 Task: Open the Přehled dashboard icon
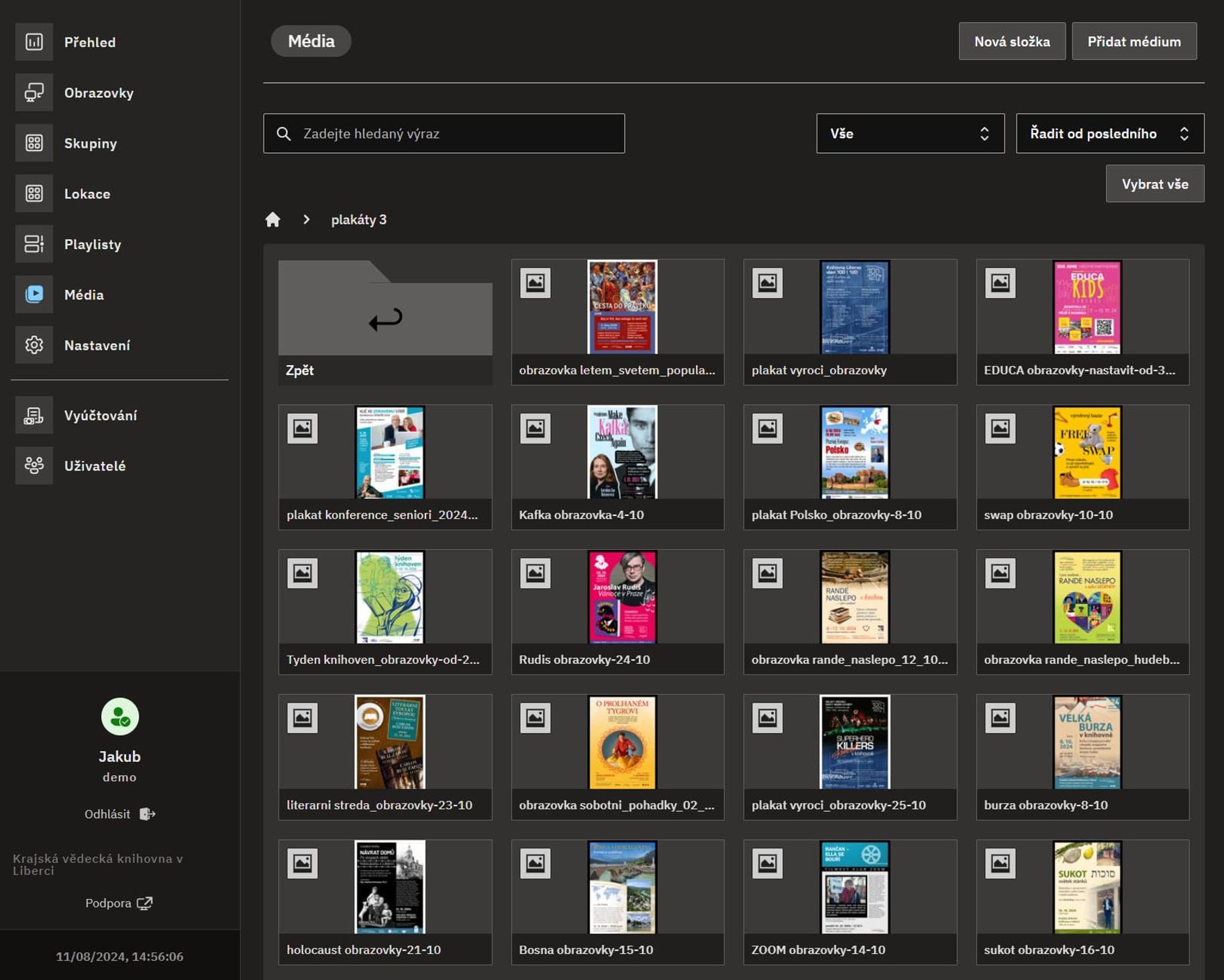(x=34, y=42)
